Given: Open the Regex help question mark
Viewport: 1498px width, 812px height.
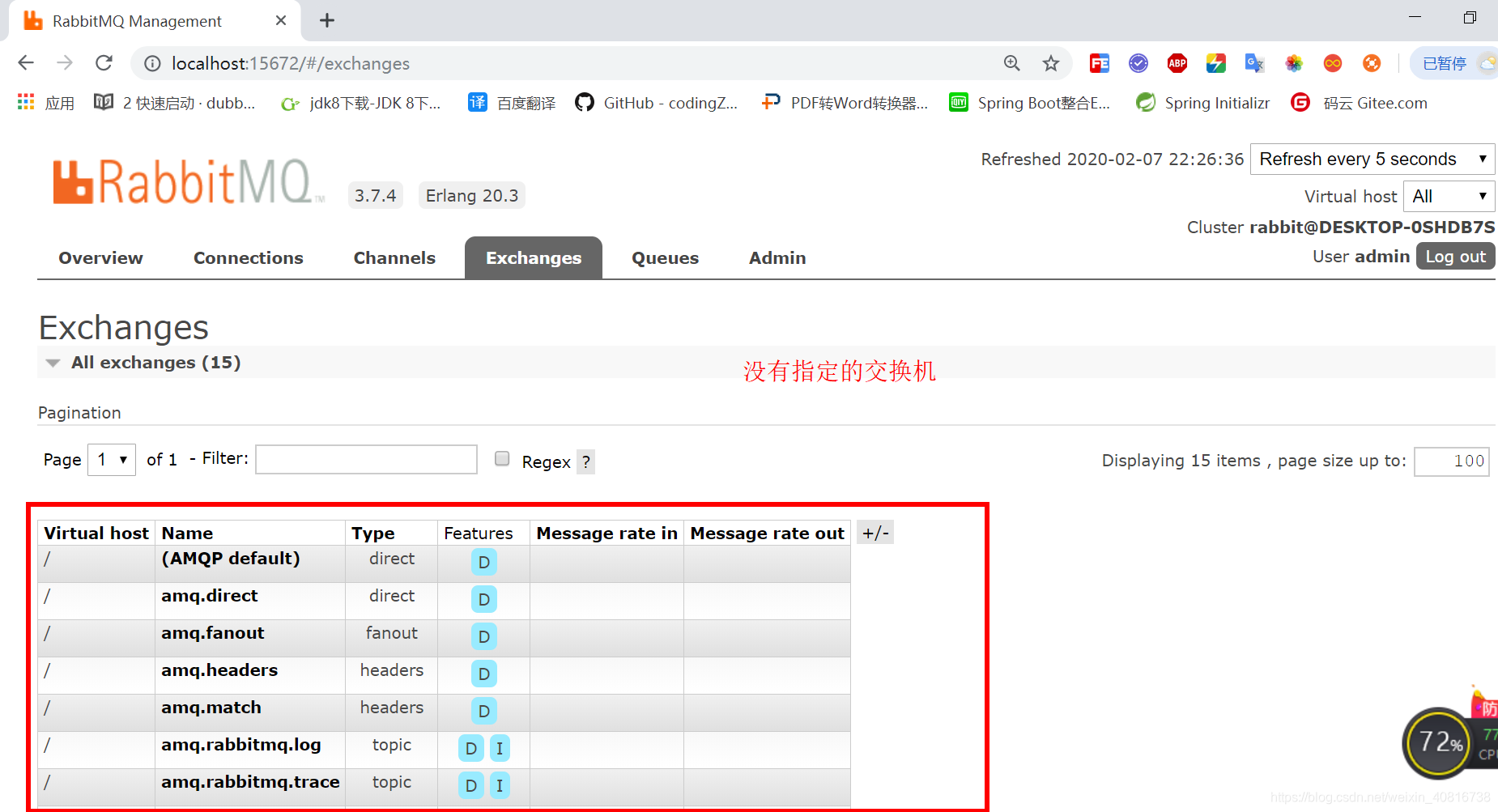Looking at the screenshot, I should [x=585, y=461].
